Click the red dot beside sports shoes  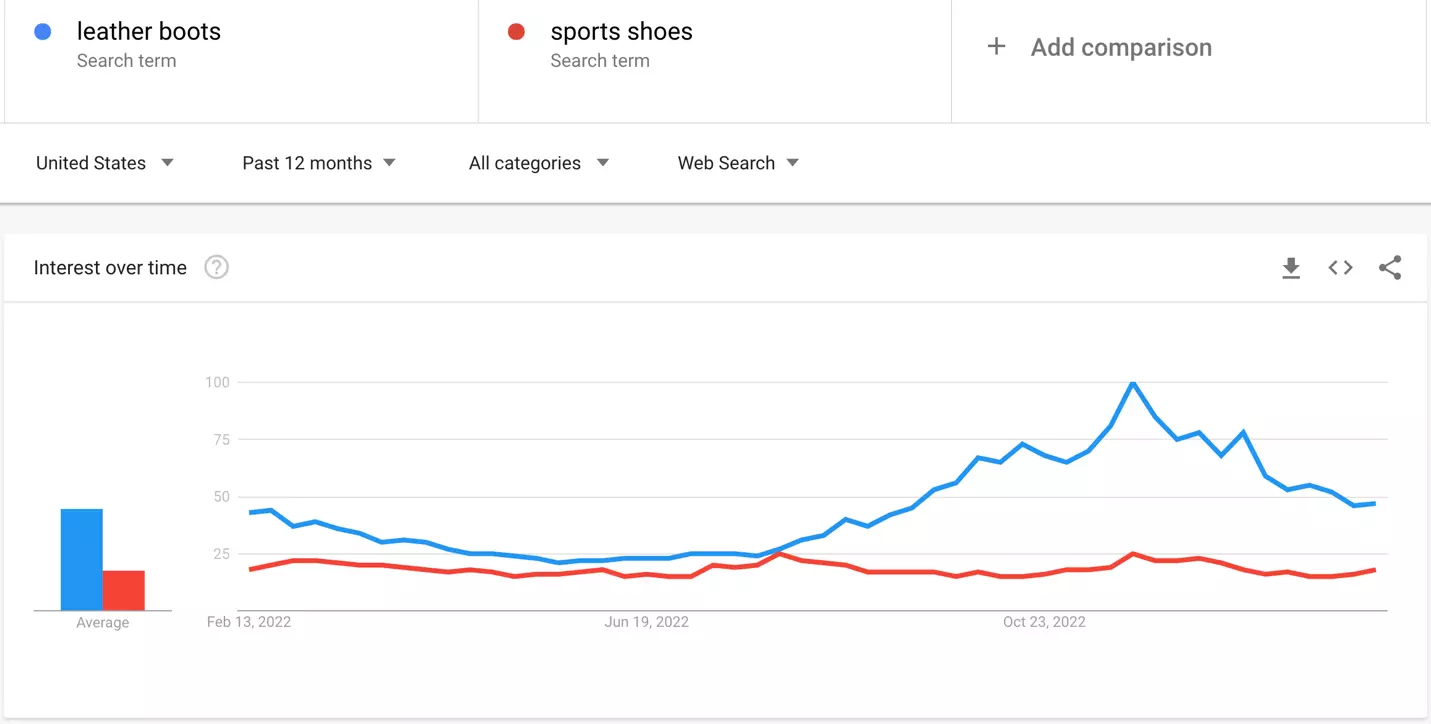point(516,32)
